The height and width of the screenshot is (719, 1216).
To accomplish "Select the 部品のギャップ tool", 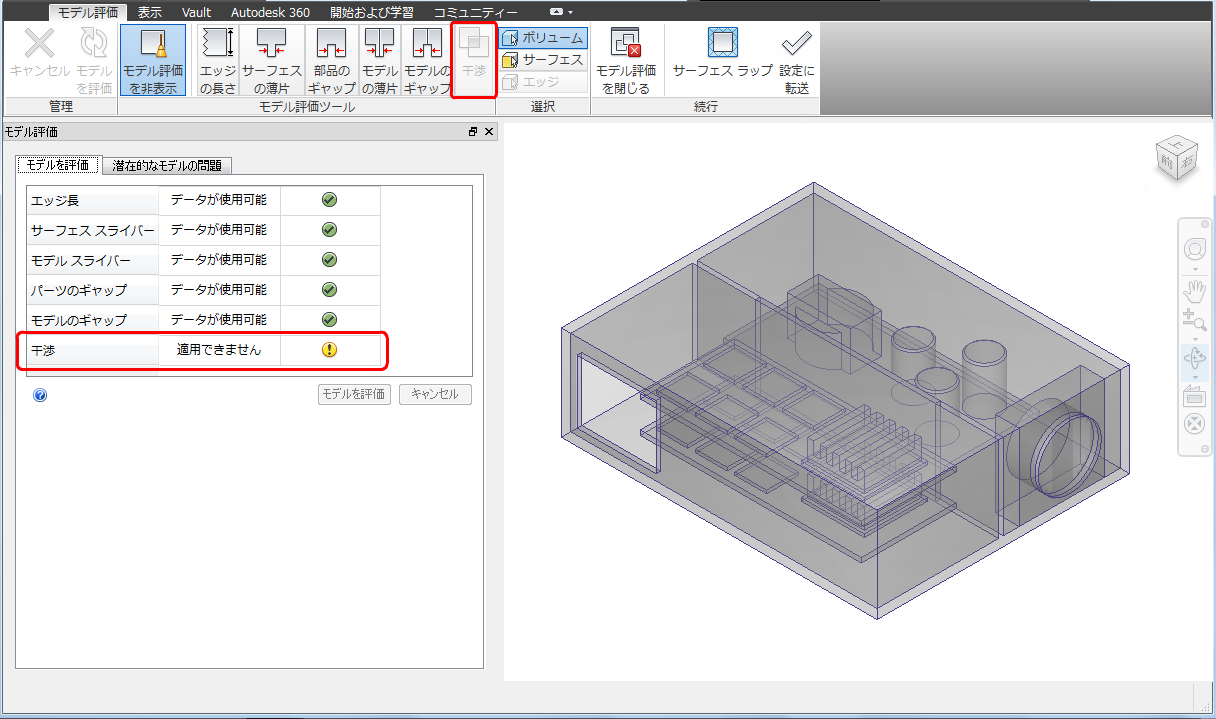I will (332, 60).
